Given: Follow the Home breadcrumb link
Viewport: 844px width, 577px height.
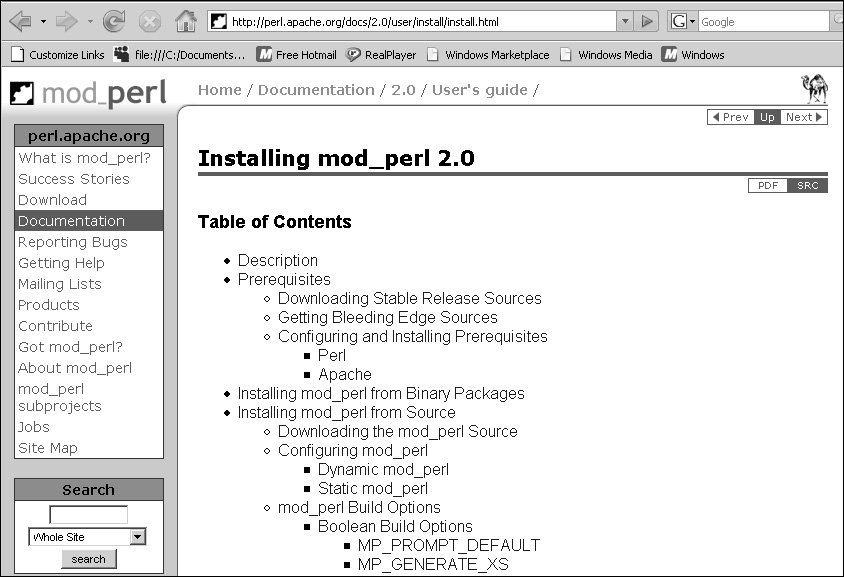Looking at the screenshot, I should [220, 90].
